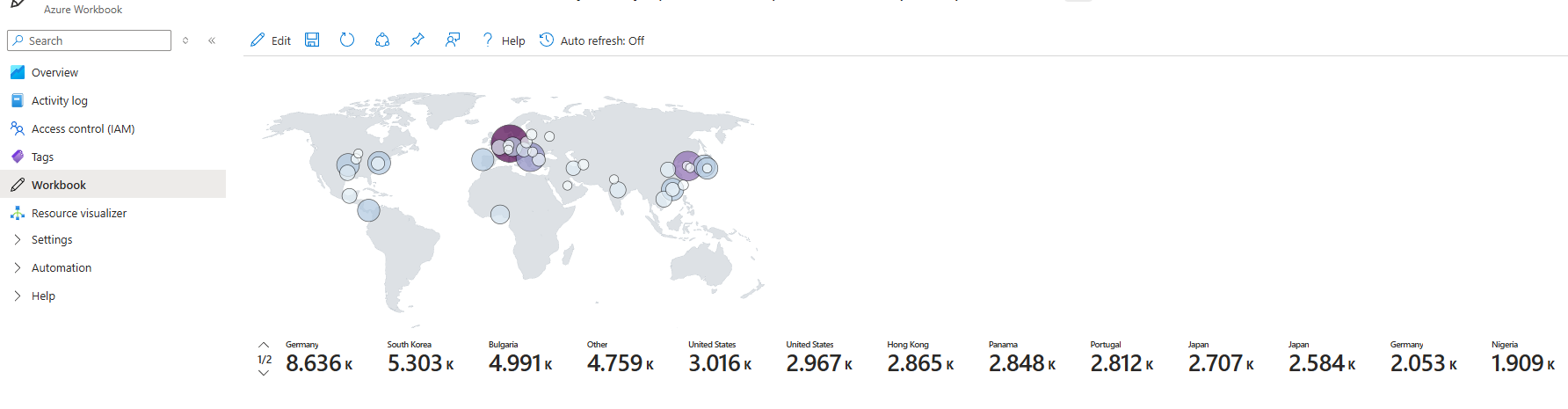Expand the Settings section in sidebar

point(52,239)
